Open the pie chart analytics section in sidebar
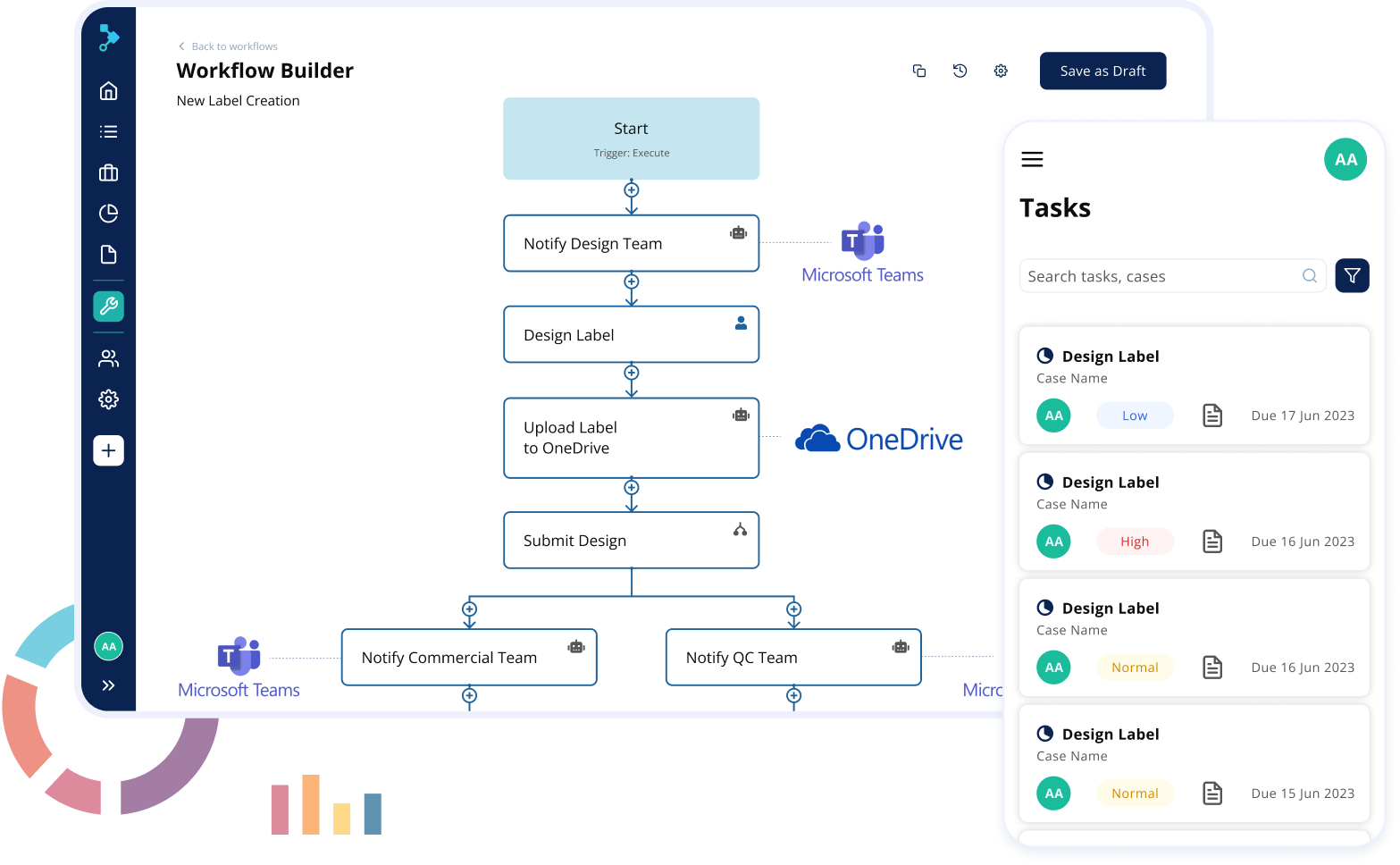Screen dimensions: 1400x865 [108, 214]
